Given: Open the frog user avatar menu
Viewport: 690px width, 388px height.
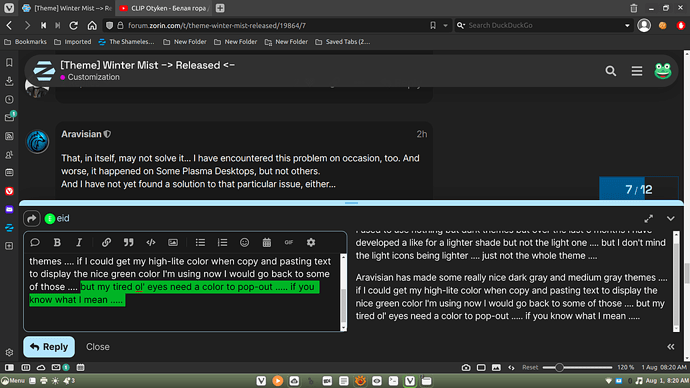Looking at the screenshot, I should click(x=663, y=71).
